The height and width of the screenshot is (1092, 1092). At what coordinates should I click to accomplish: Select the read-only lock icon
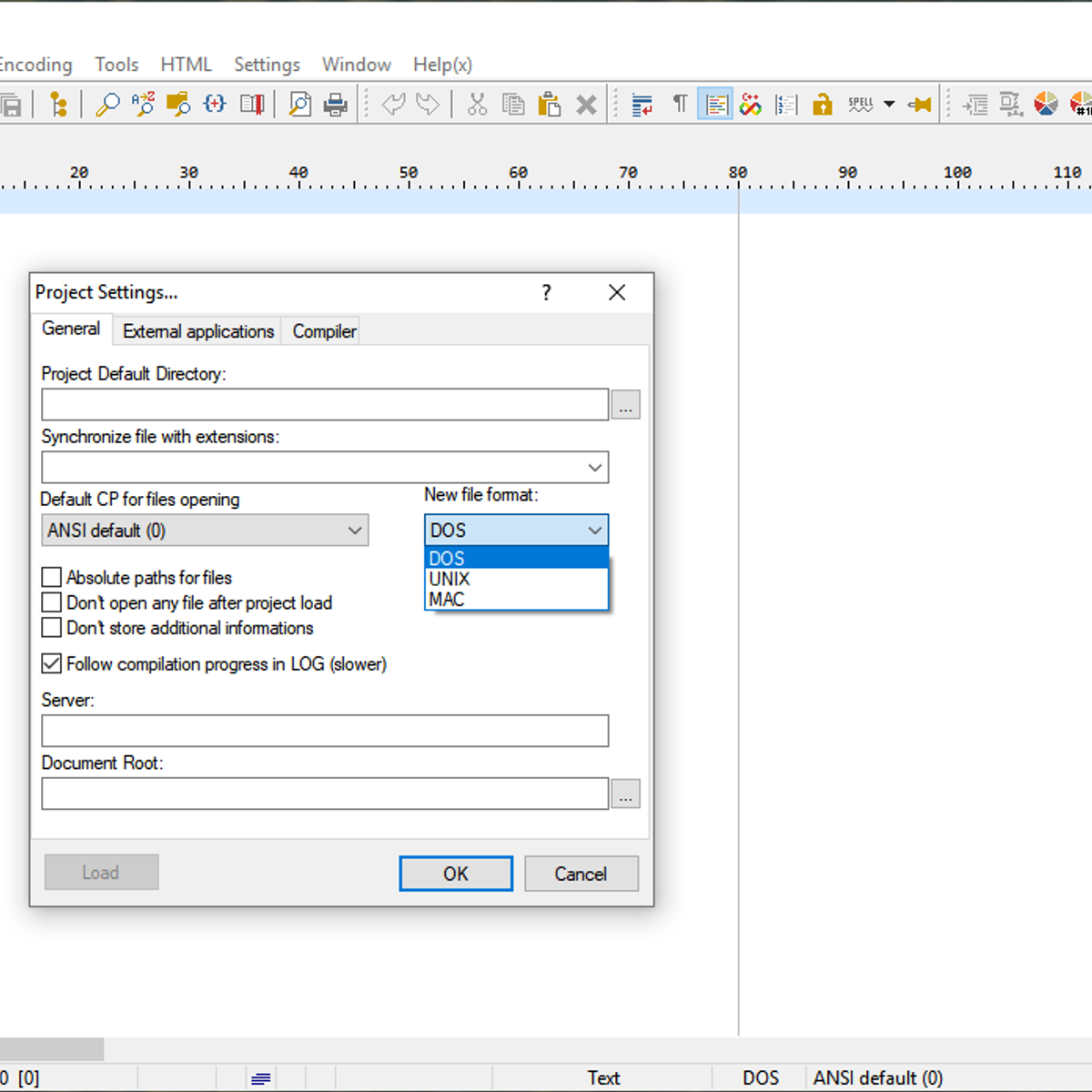pos(822,104)
